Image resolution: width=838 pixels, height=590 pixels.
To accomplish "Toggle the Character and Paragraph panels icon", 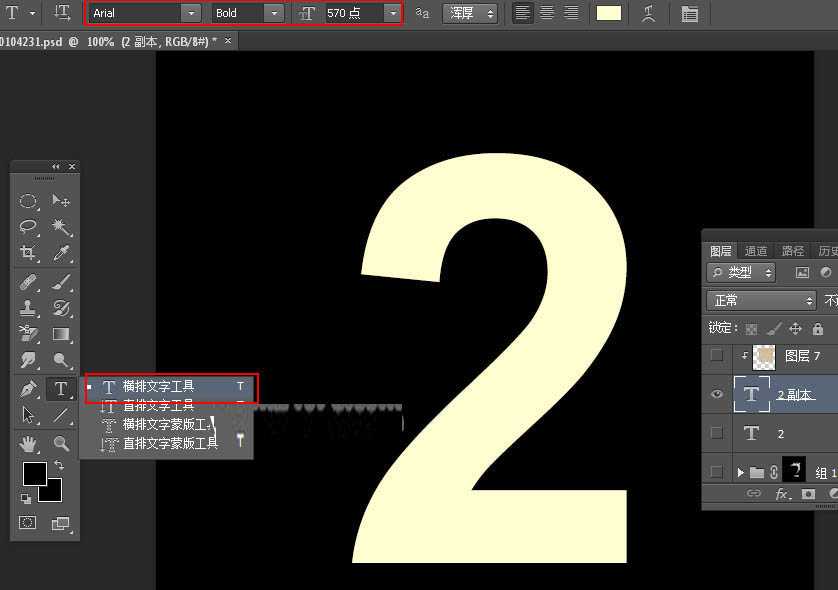I will tap(691, 13).
